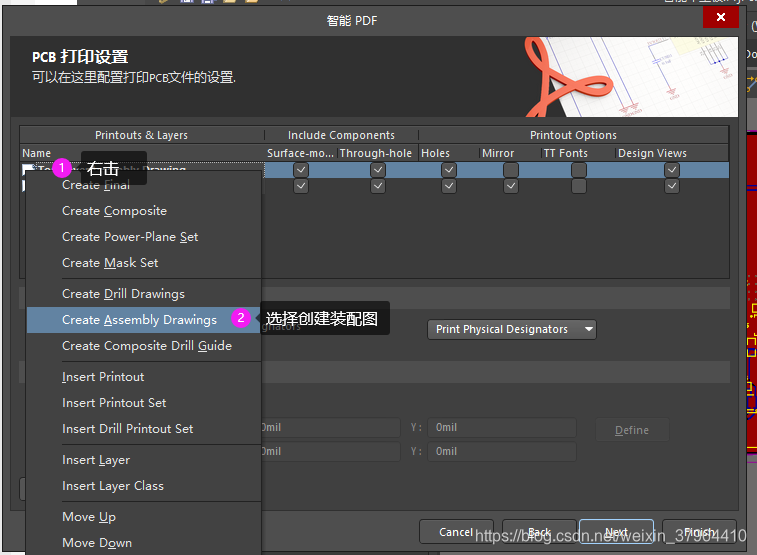Screen dimensions: 757x555
Task: Toggle Design Views checkbox in second row
Action: (672, 186)
